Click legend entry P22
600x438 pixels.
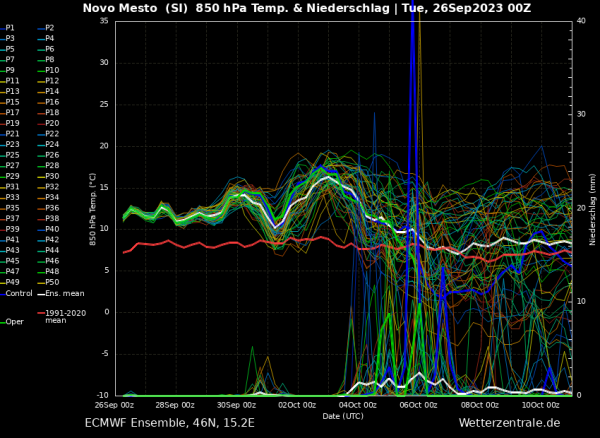48,134
